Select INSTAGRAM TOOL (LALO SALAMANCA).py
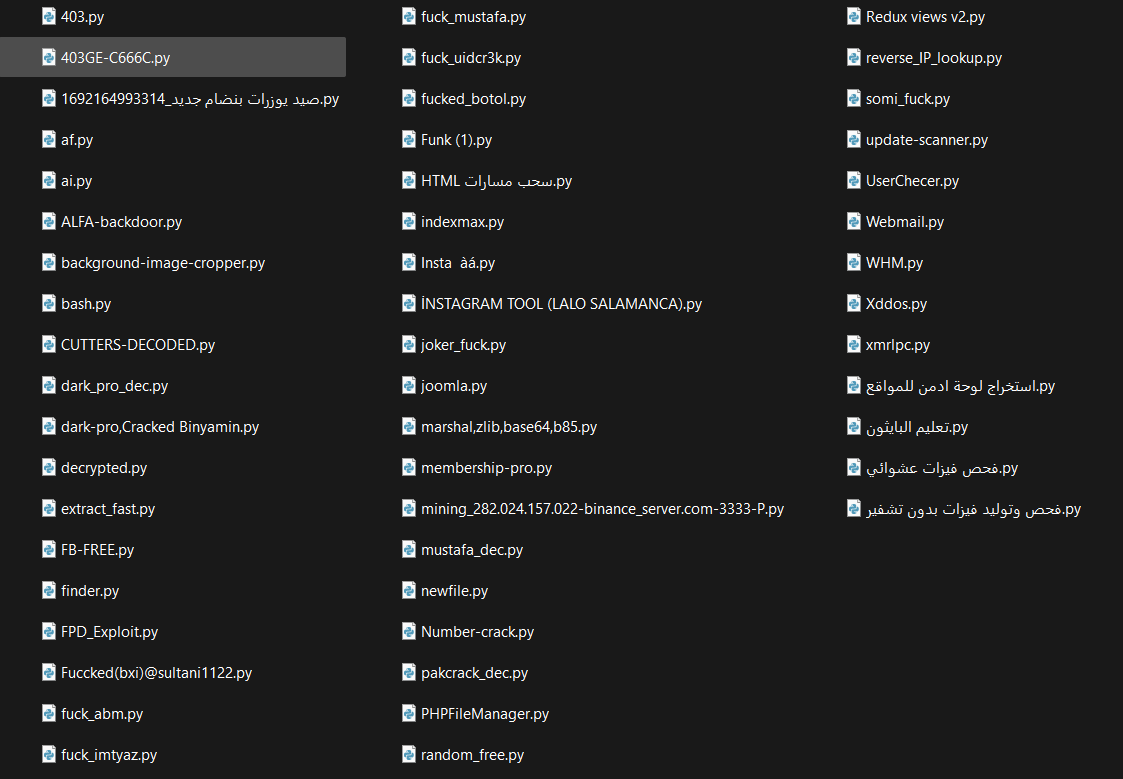The image size is (1123, 779). 562,304
